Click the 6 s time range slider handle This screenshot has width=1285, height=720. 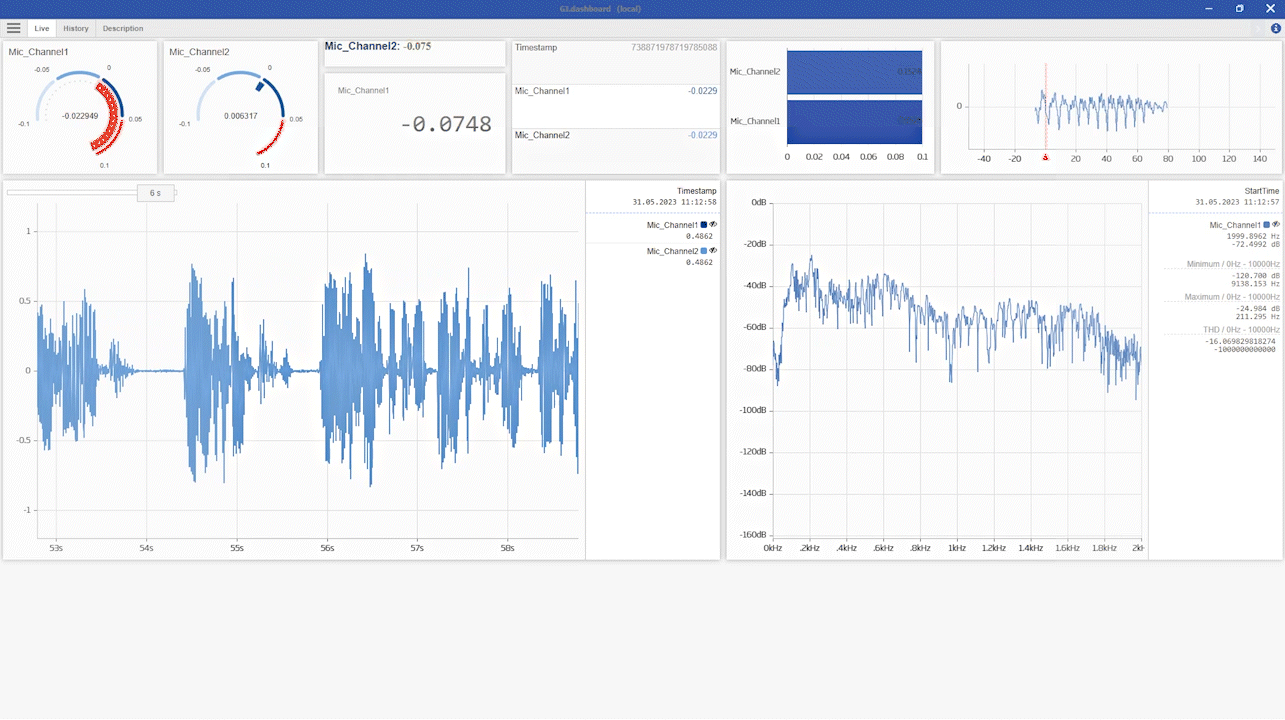[x=155, y=193]
